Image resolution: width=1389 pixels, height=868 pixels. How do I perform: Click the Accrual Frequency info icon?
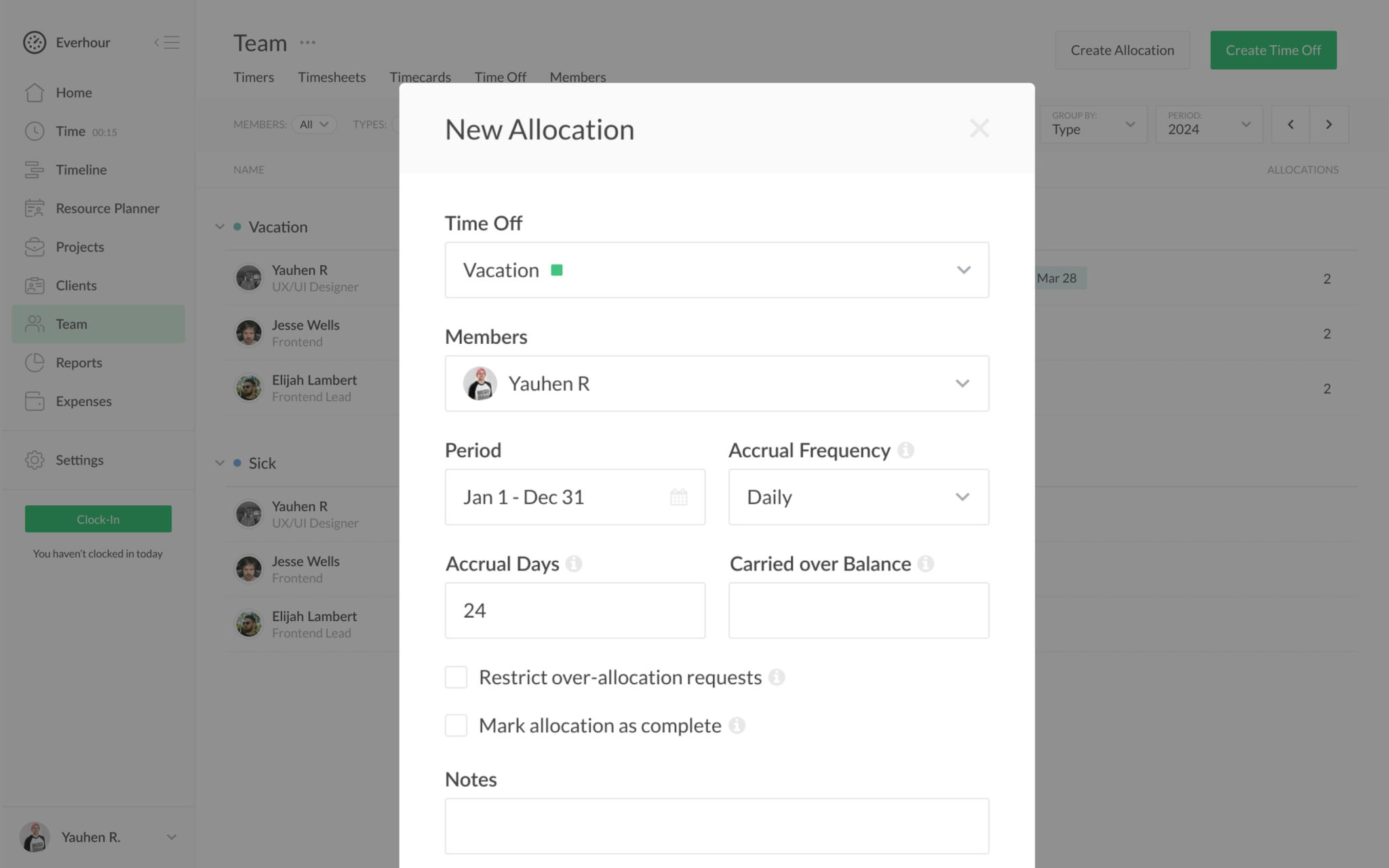[x=907, y=449]
